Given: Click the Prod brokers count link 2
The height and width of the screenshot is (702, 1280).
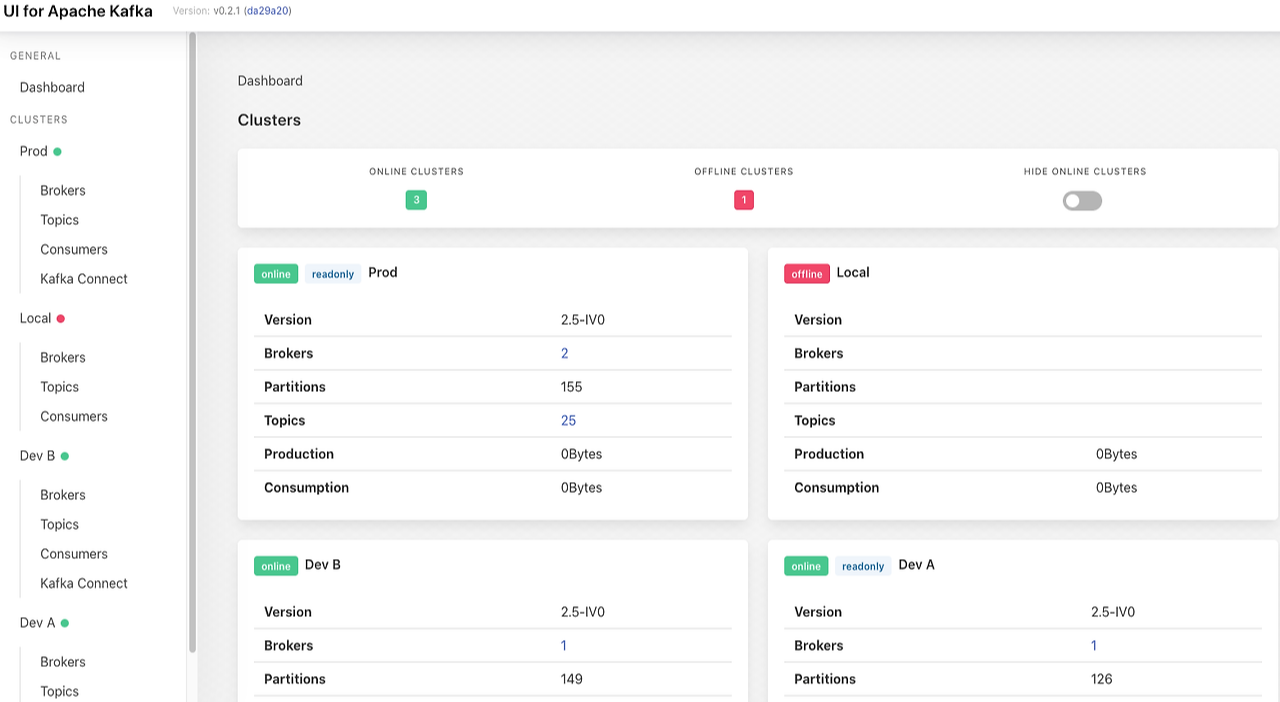Looking at the screenshot, I should [x=565, y=353].
